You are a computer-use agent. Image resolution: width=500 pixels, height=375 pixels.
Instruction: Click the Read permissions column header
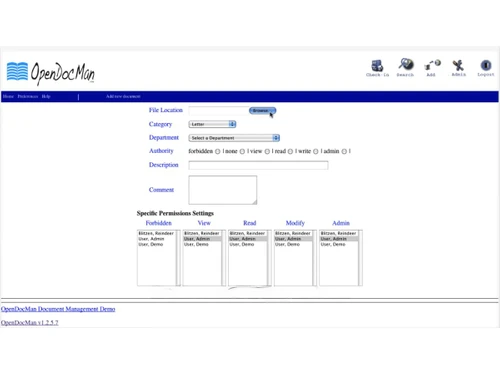click(x=250, y=223)
